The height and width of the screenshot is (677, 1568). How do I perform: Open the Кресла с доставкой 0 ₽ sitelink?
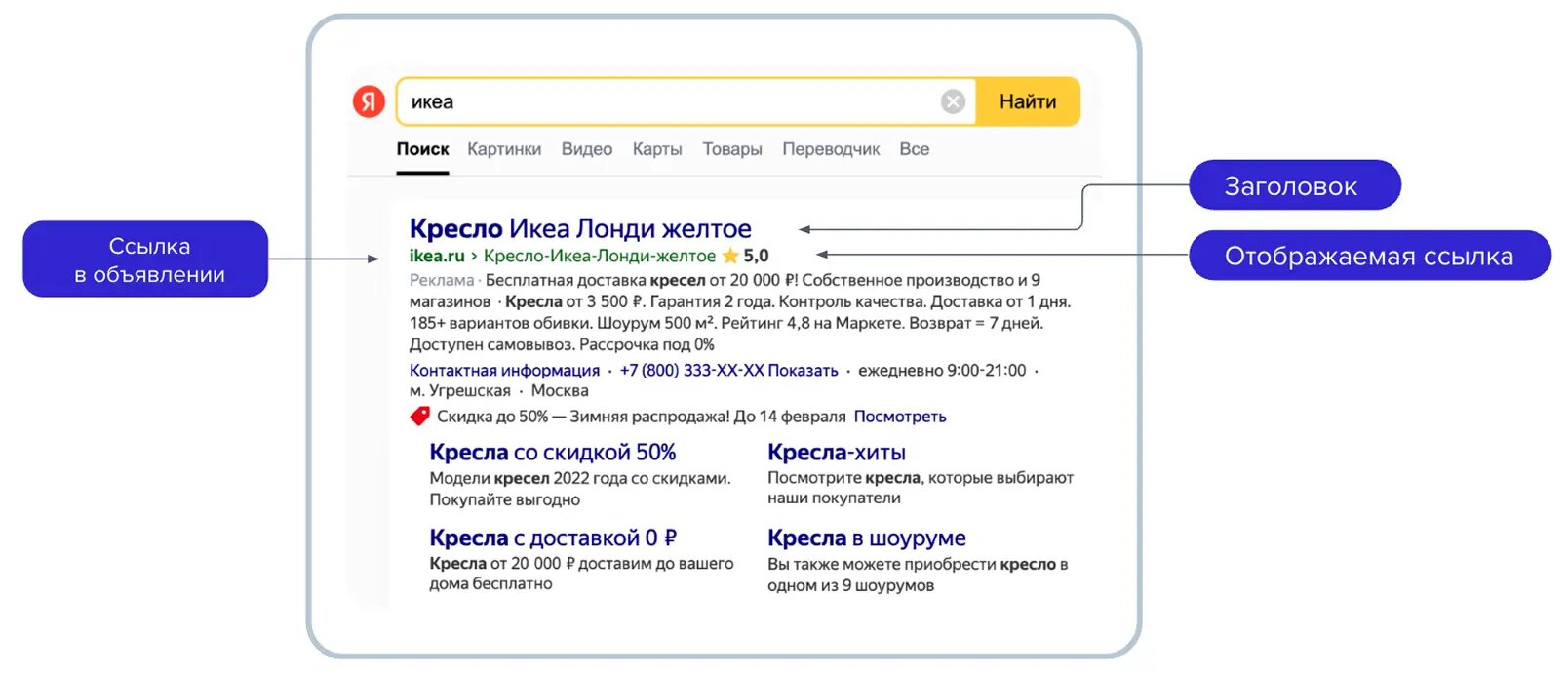(553, 538)
